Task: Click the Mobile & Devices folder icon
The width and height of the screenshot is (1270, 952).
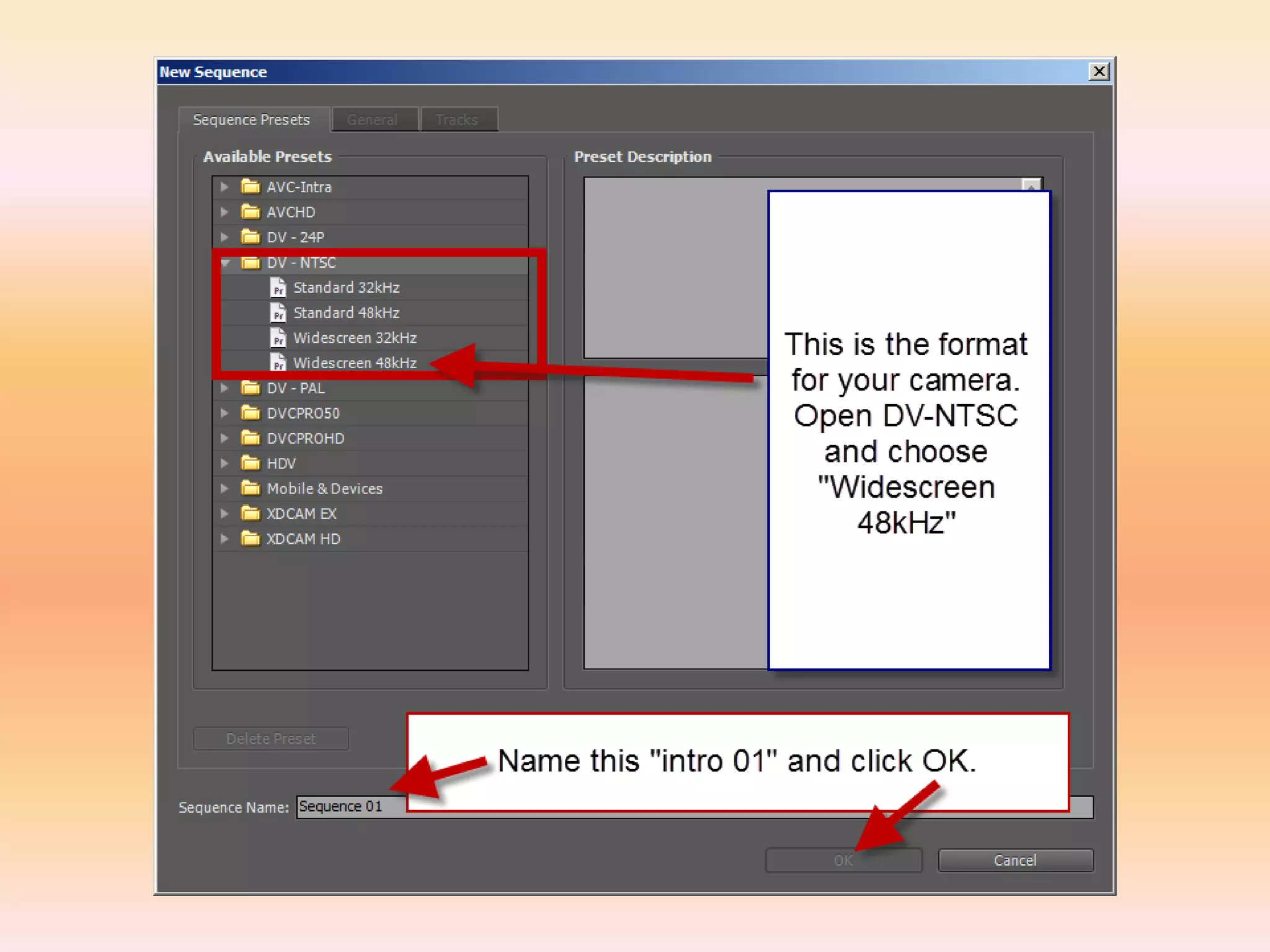Action: click(x=250, y=488)
